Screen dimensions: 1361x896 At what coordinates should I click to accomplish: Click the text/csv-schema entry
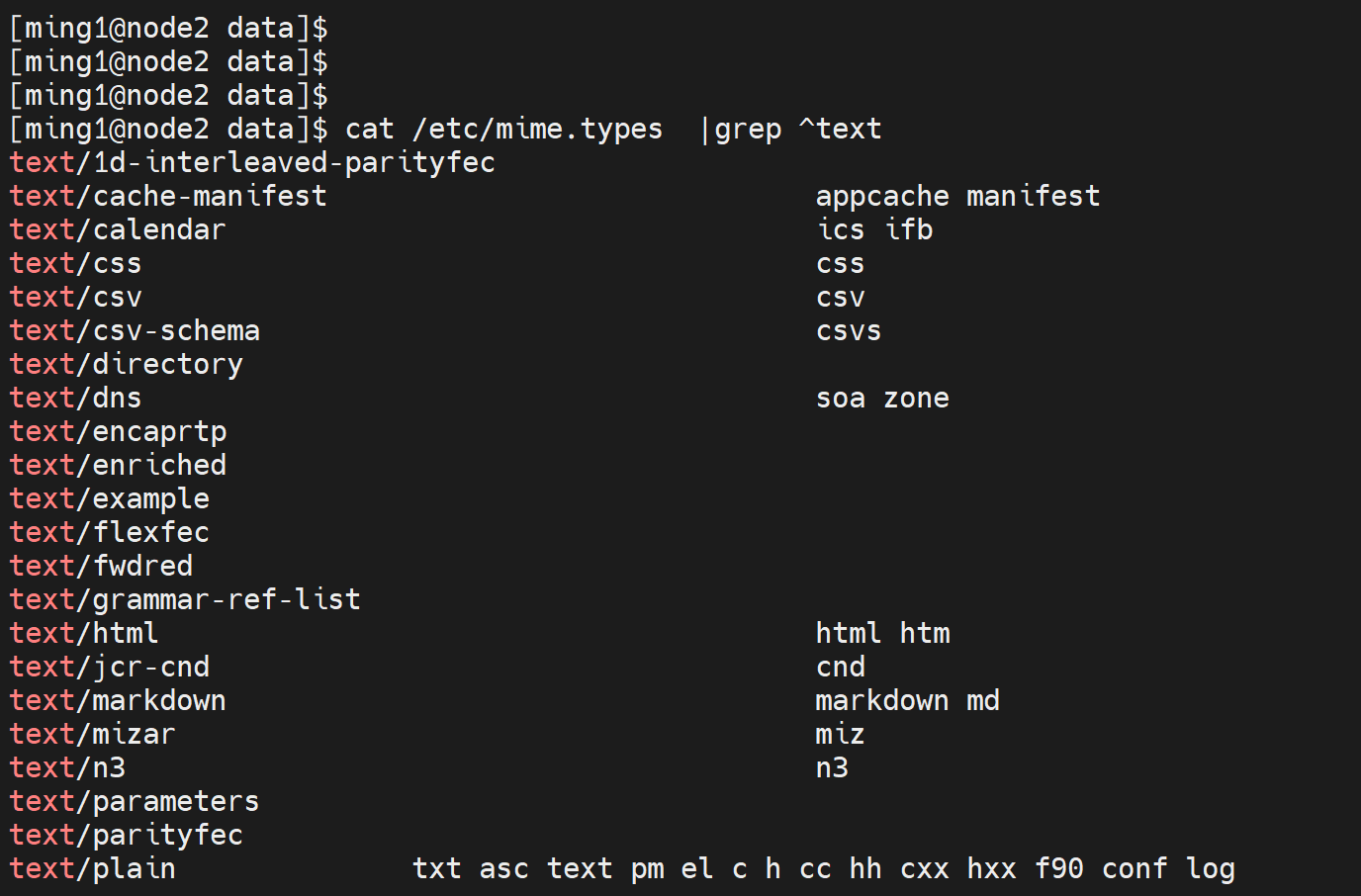click(x=135, y=331)
